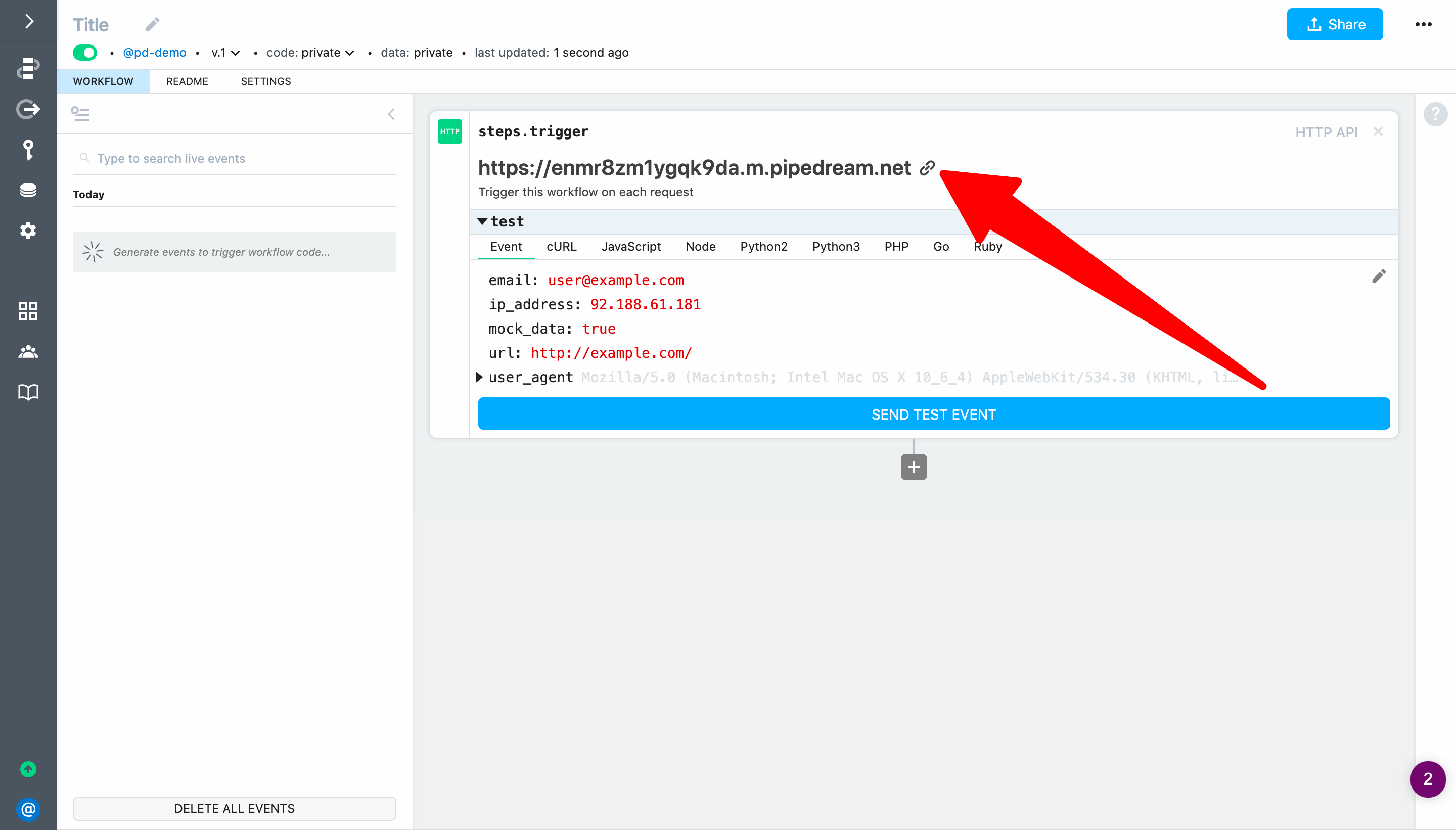Viewport: 1456px width, 830px height.
Task: Switch to the README tab
Action: coord(187,81)
